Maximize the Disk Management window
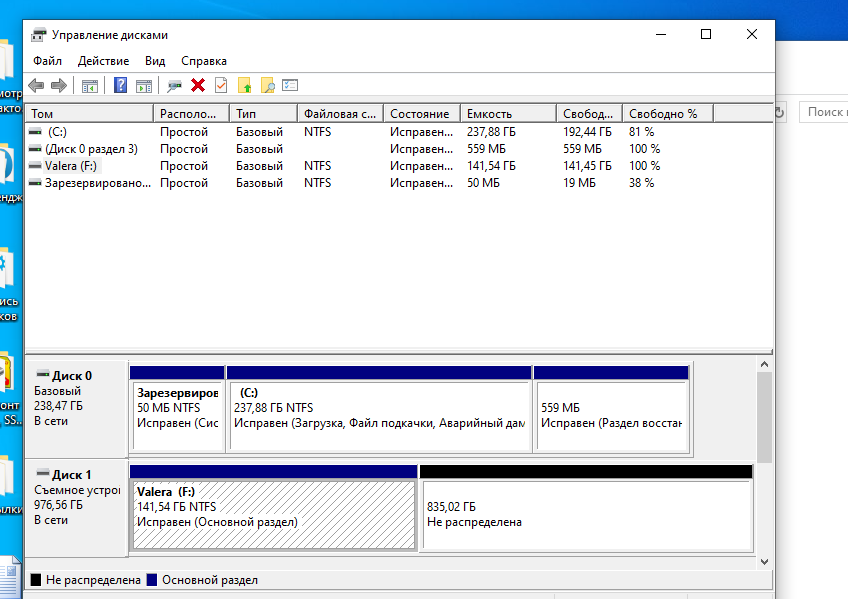This screenshot has height=599, width=848. point(706,35)
